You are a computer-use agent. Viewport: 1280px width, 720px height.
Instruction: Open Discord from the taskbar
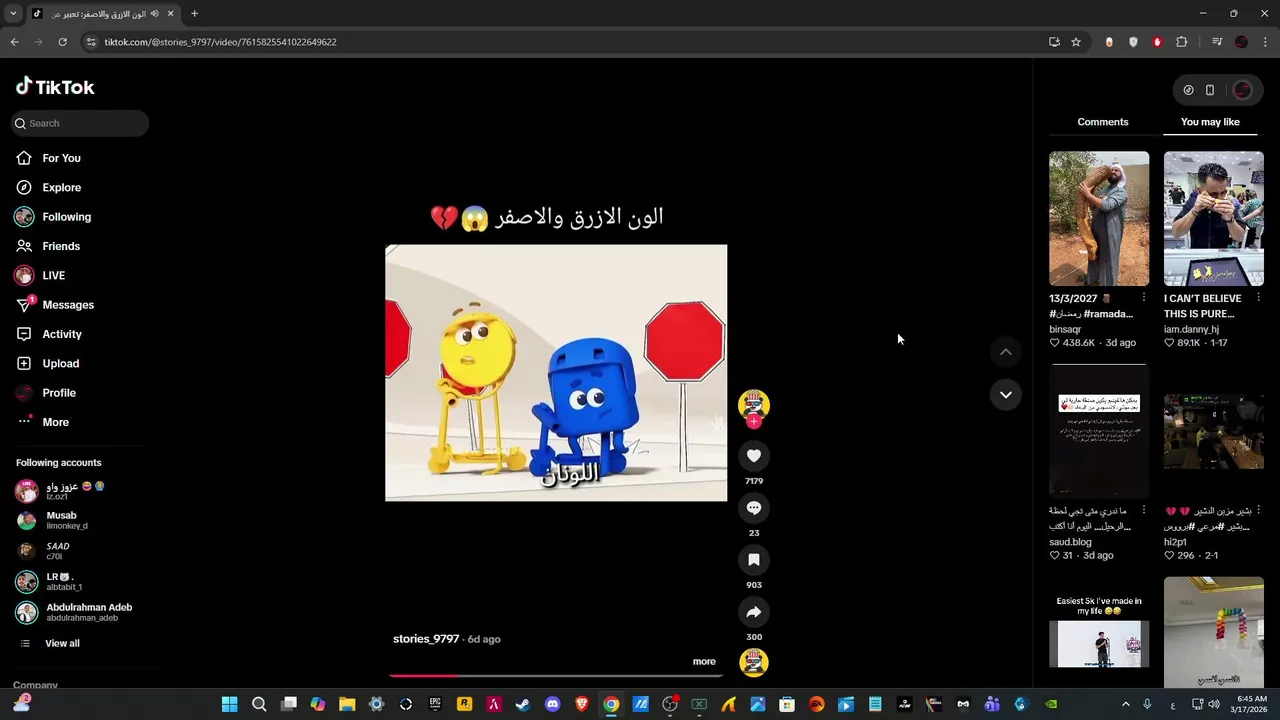(552, 704)
